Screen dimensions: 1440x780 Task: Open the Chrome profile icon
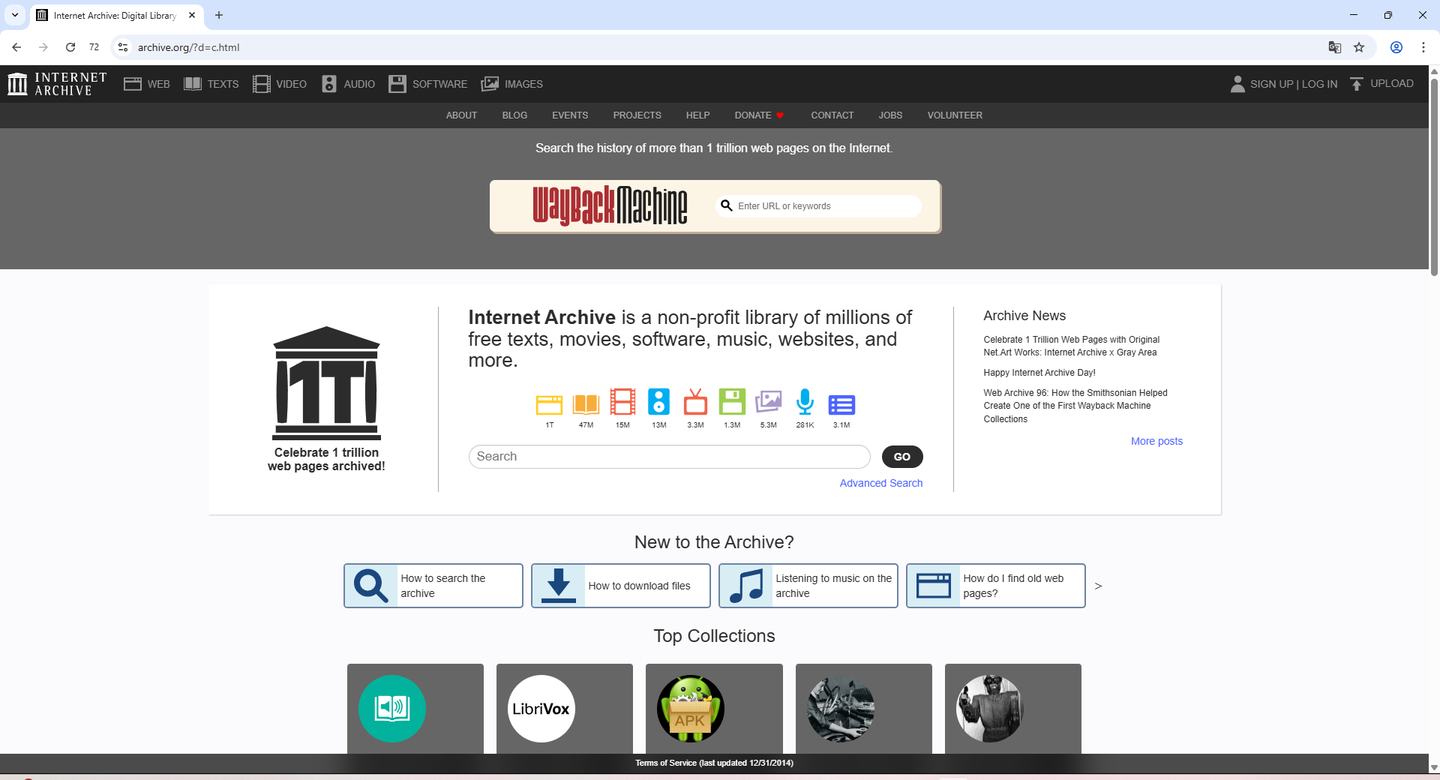point(1397,47)
